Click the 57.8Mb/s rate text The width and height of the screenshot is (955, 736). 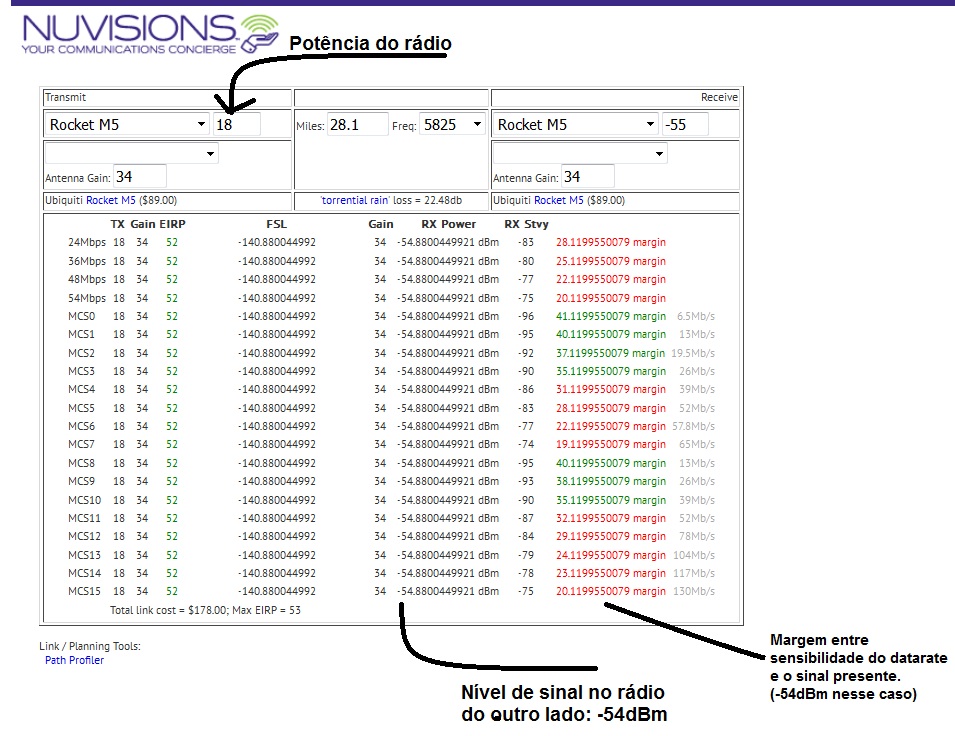point(694,426)
